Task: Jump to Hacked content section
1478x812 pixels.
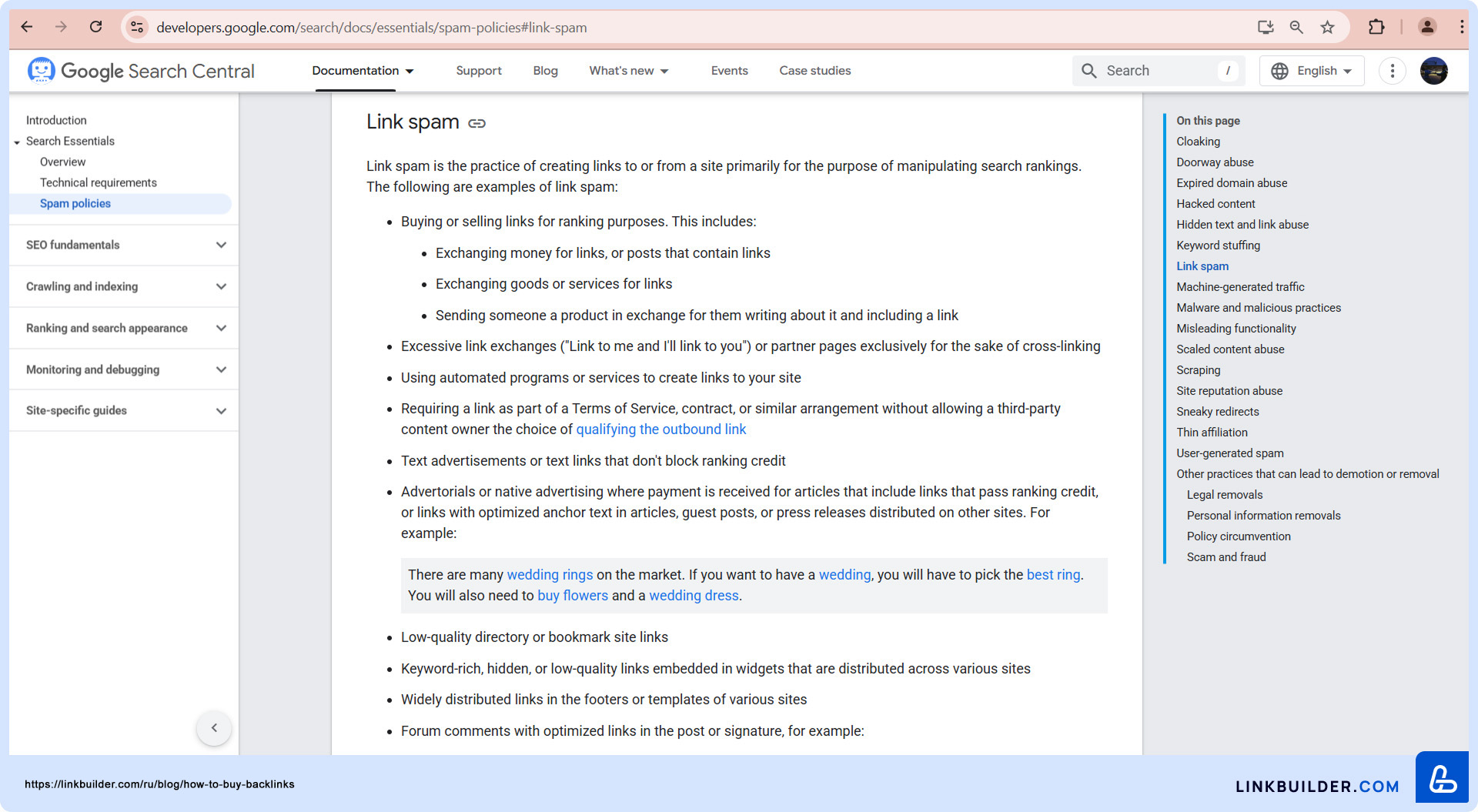Action: [x=1216, y=204]
